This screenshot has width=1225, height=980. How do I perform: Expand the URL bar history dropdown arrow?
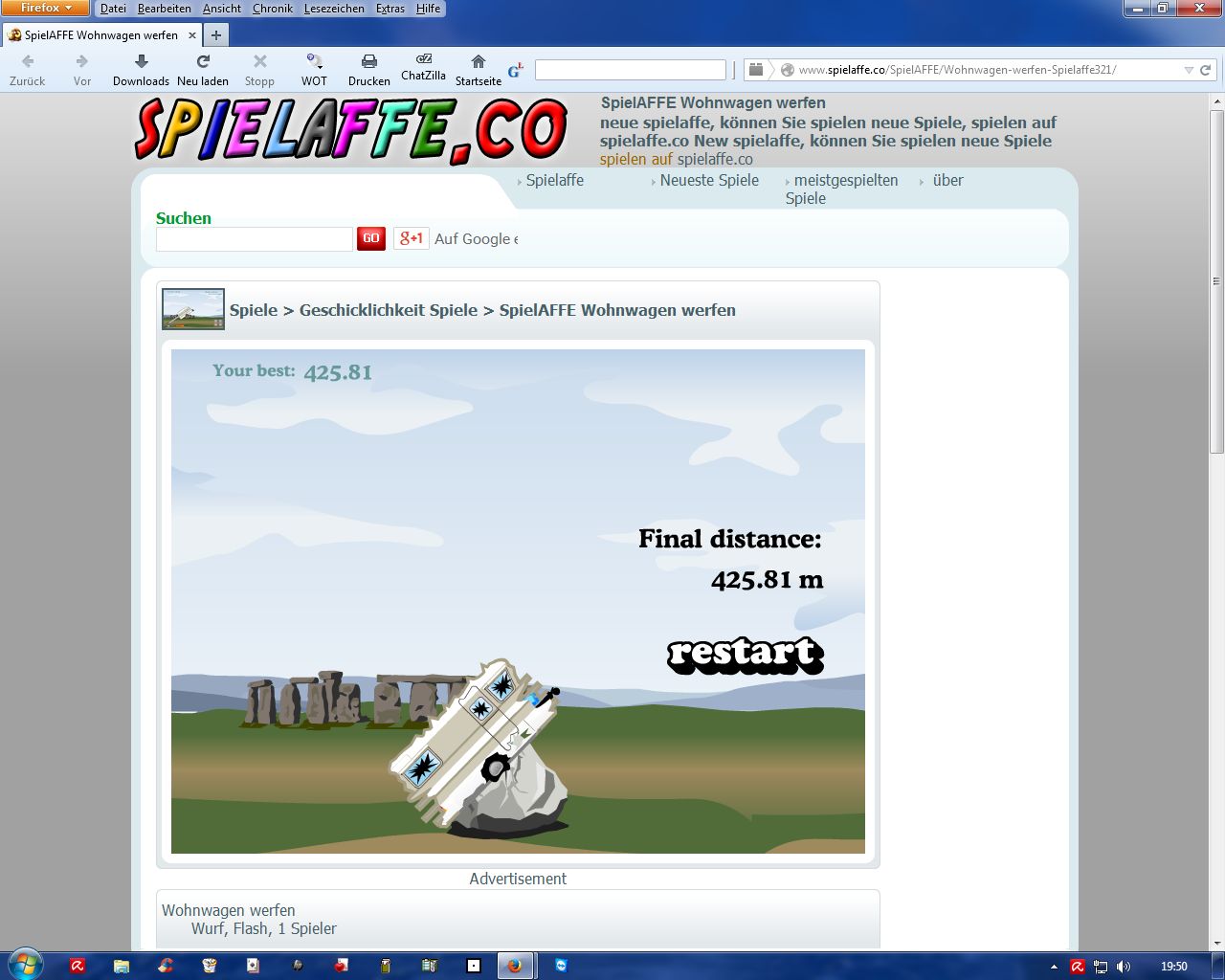(1189, 70)
